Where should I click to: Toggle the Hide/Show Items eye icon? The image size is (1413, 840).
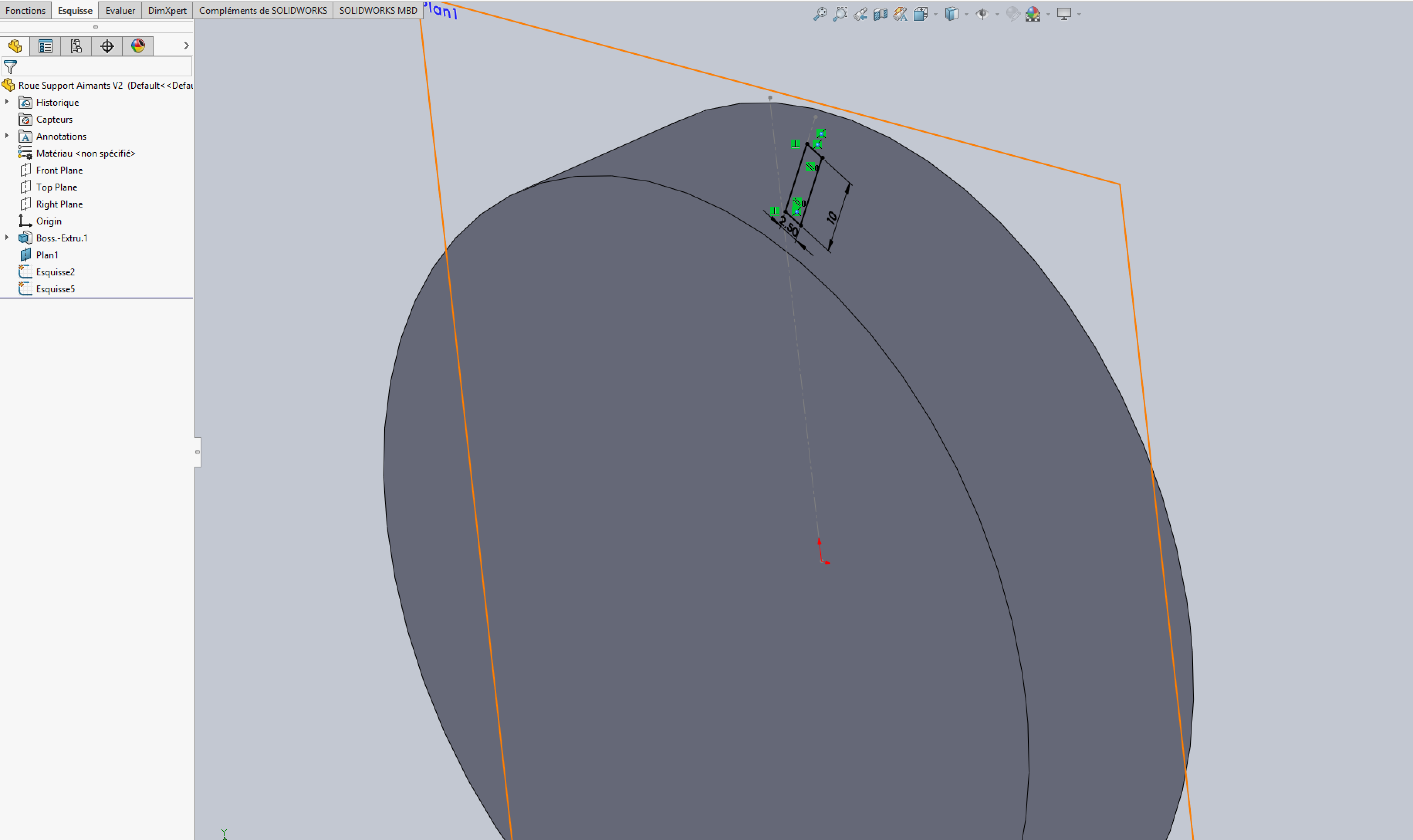point(982,14)
